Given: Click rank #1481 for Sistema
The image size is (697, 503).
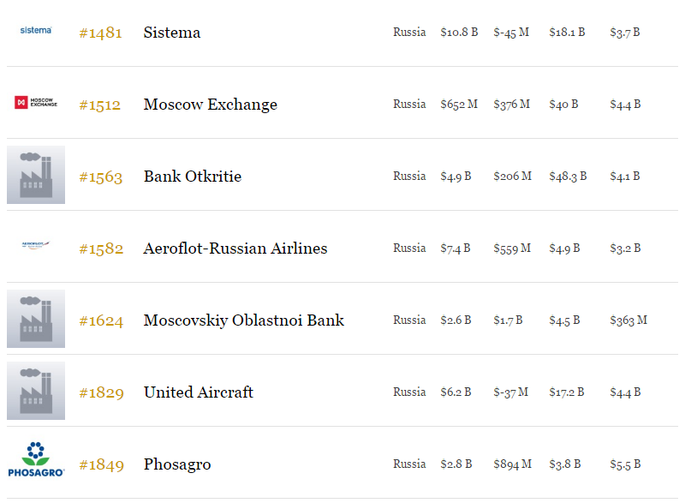Looking at the screenshot, I should click(101, 33).
